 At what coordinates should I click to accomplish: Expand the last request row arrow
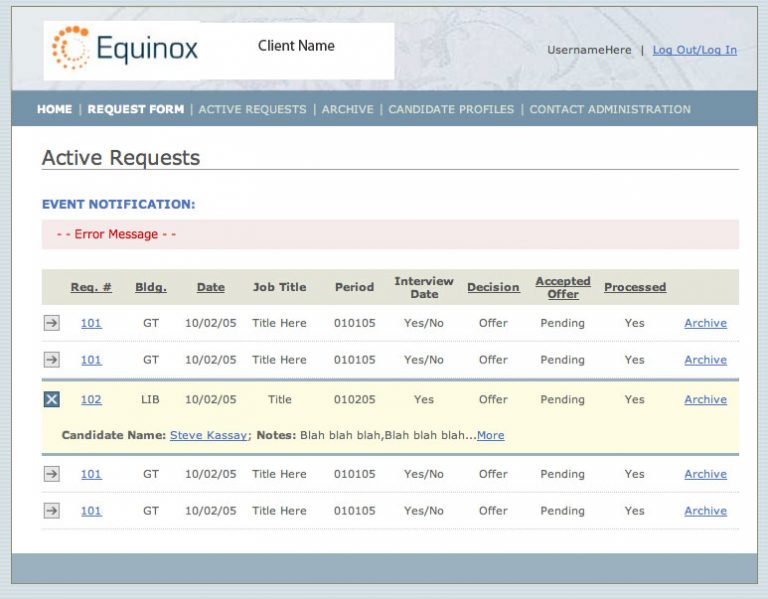52,511
